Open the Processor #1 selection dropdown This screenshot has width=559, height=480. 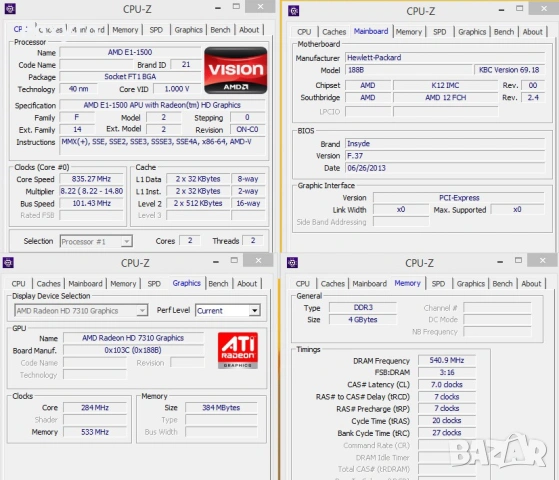126,241
